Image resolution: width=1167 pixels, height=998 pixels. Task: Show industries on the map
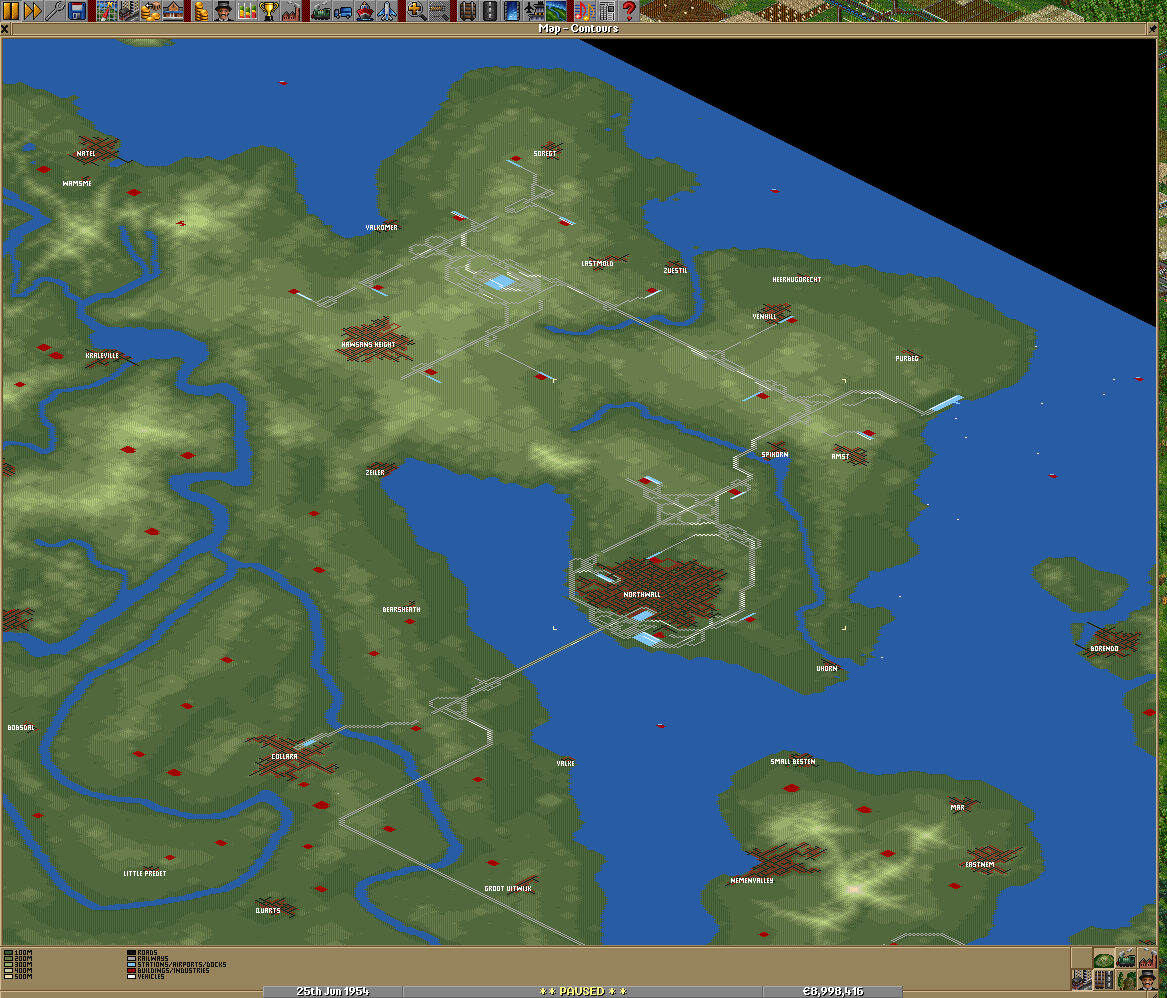[x=1147, y=958]
